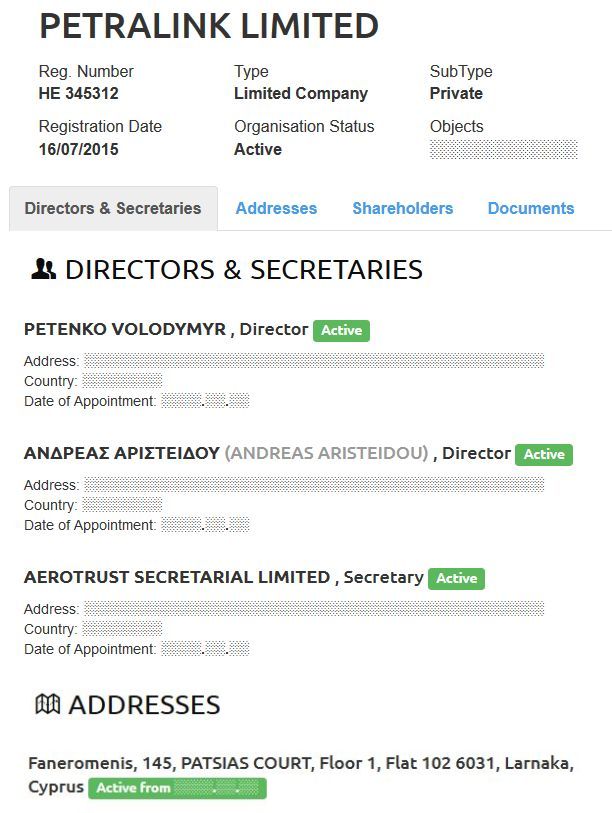This screenshot has width=612, height=813.
Task: Click the green Active from badge under Addresses
Action: (177, 788)
